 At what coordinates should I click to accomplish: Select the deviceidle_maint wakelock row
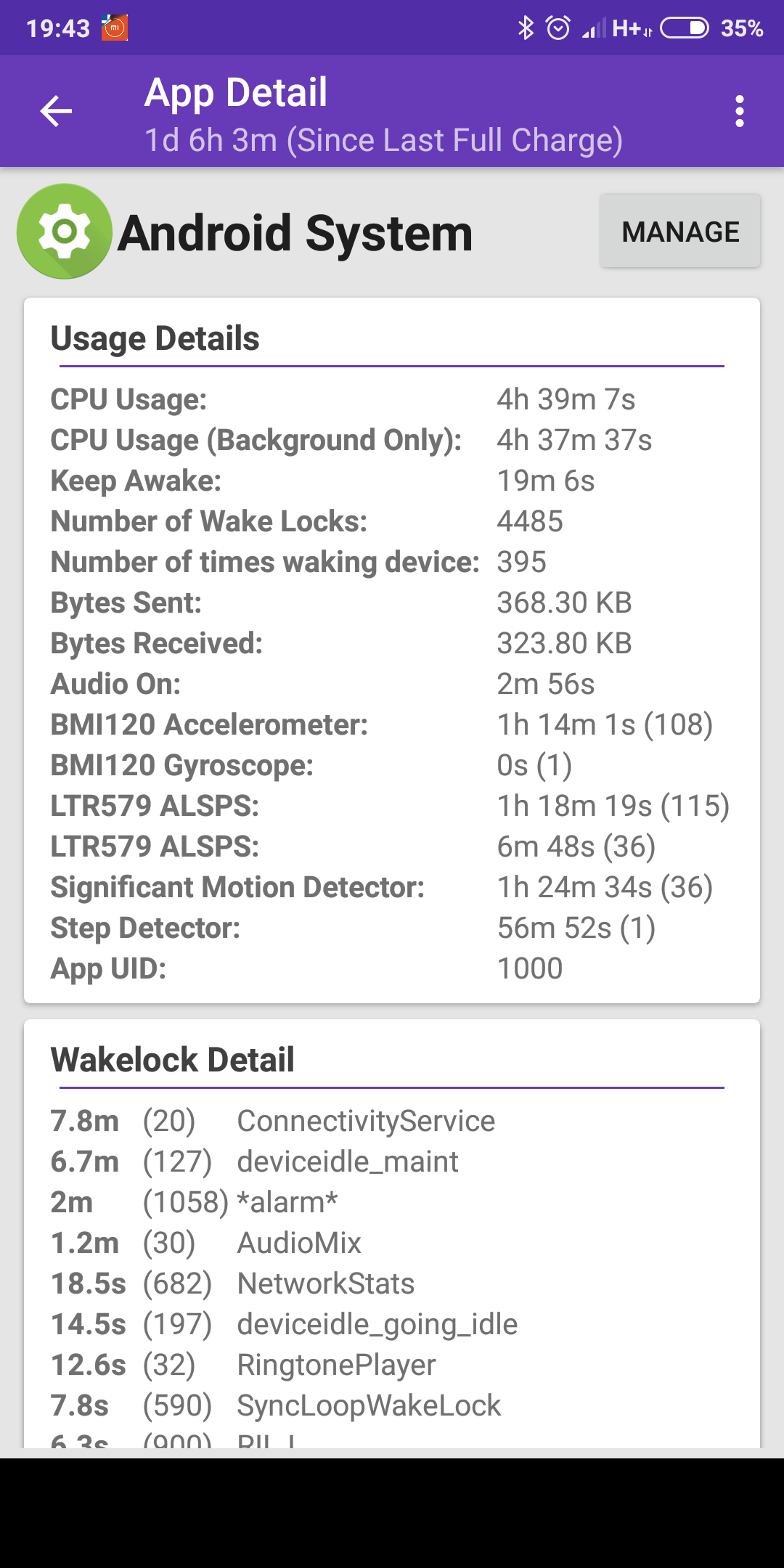point(347,1161)
